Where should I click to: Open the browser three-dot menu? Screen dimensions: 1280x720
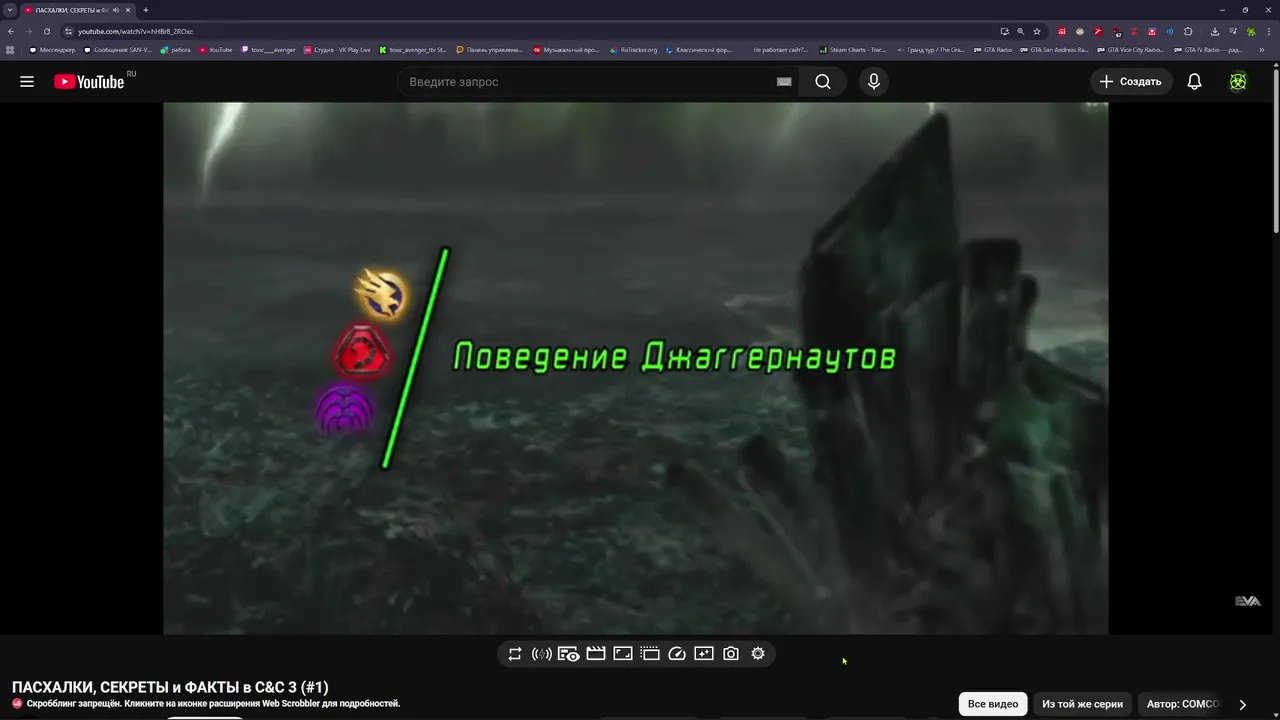coord(1268,31)
